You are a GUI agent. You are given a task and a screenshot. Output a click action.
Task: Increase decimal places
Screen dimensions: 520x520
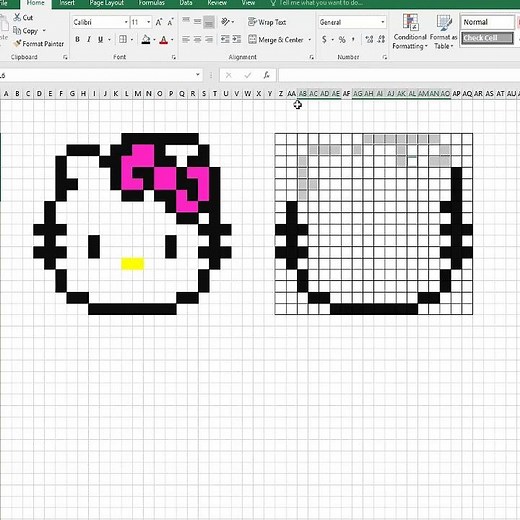pos(369,40)
